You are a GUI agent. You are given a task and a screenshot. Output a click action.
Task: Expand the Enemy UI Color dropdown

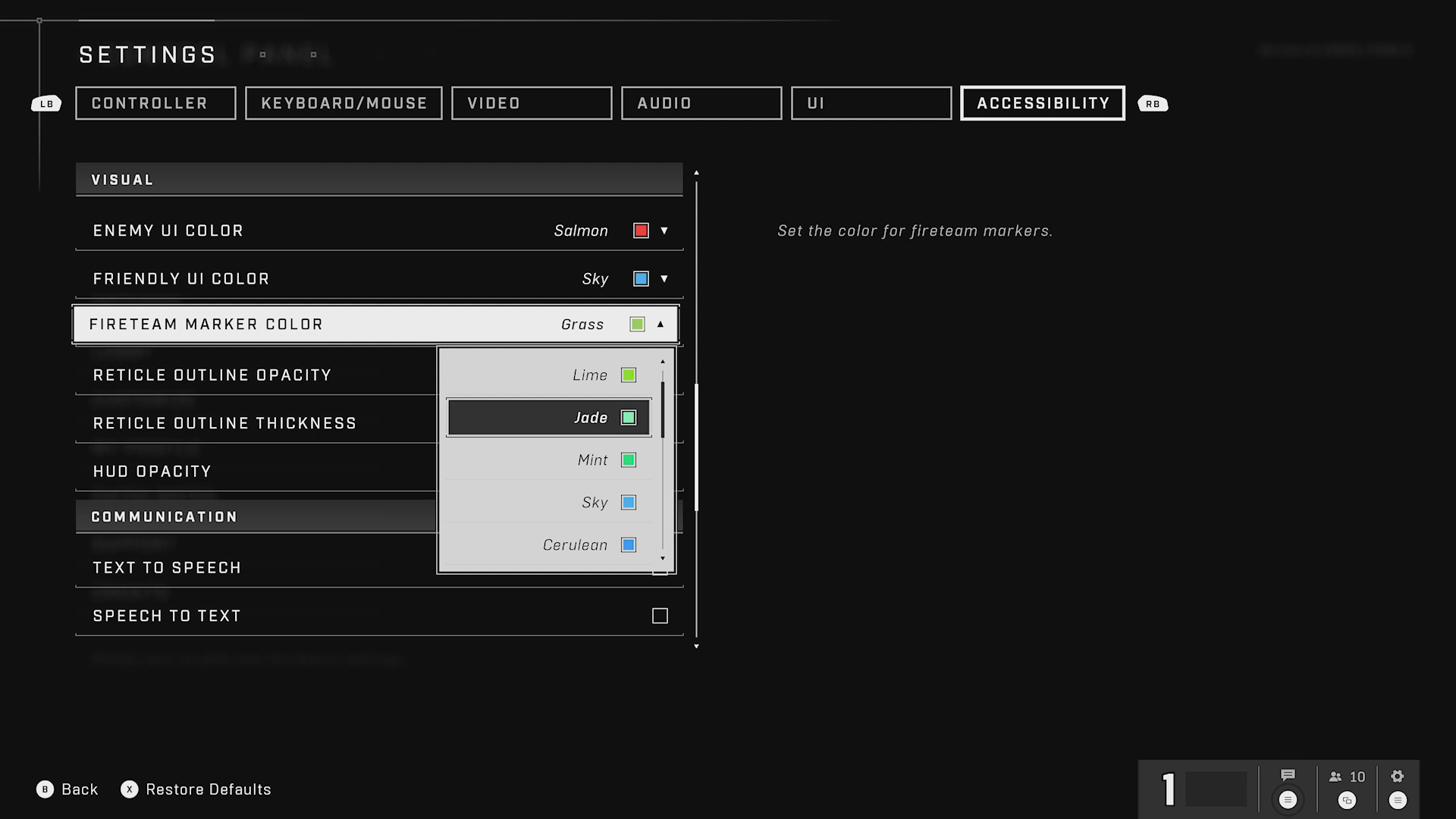pos(664,230)
